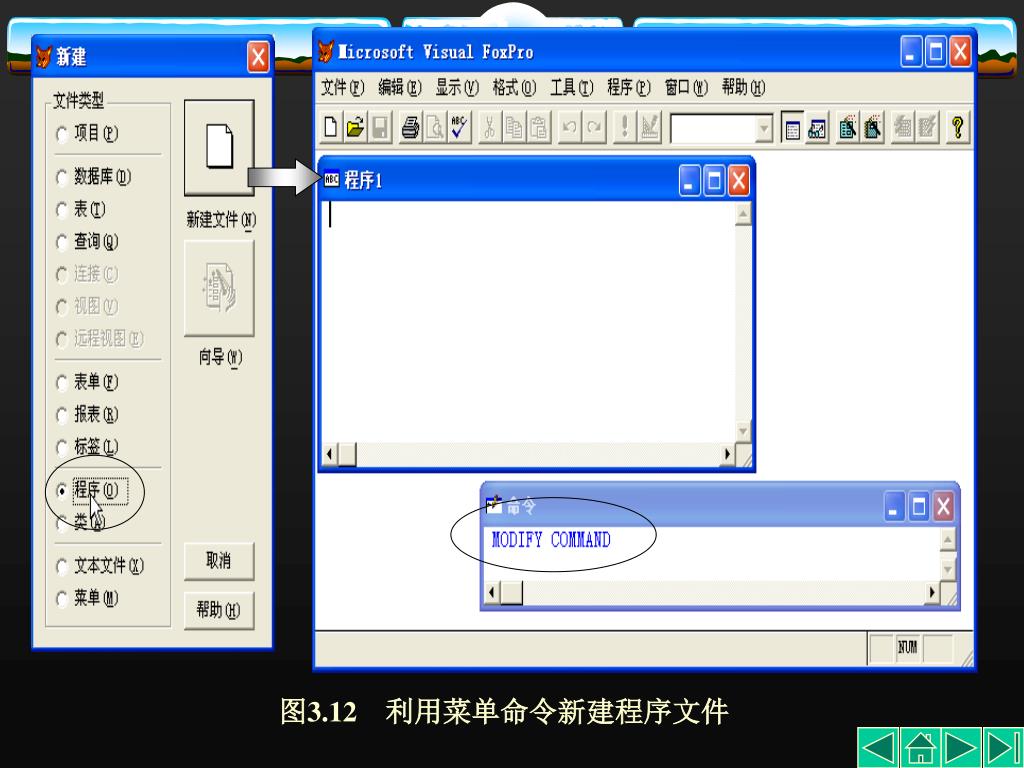
Task: Open the 显示(V) menu
Action: [x=457, y=87]
